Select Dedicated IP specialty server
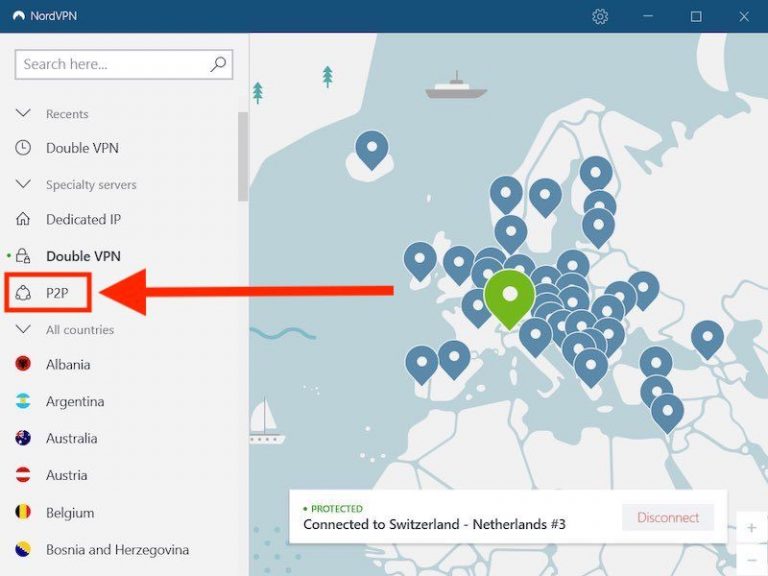Screen dimensions: 768x576 click(83, 219)
